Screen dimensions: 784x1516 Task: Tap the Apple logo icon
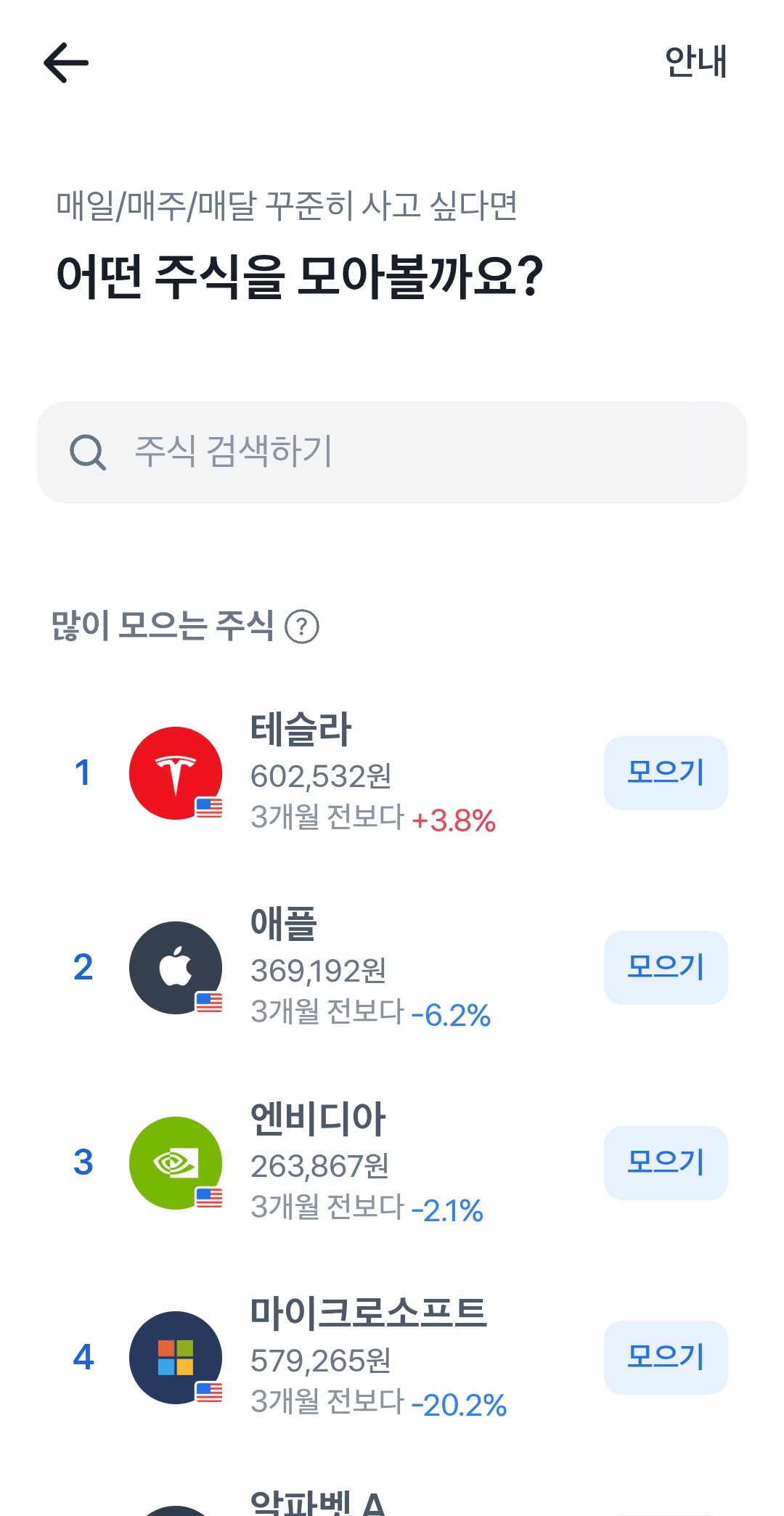point(176,968)
